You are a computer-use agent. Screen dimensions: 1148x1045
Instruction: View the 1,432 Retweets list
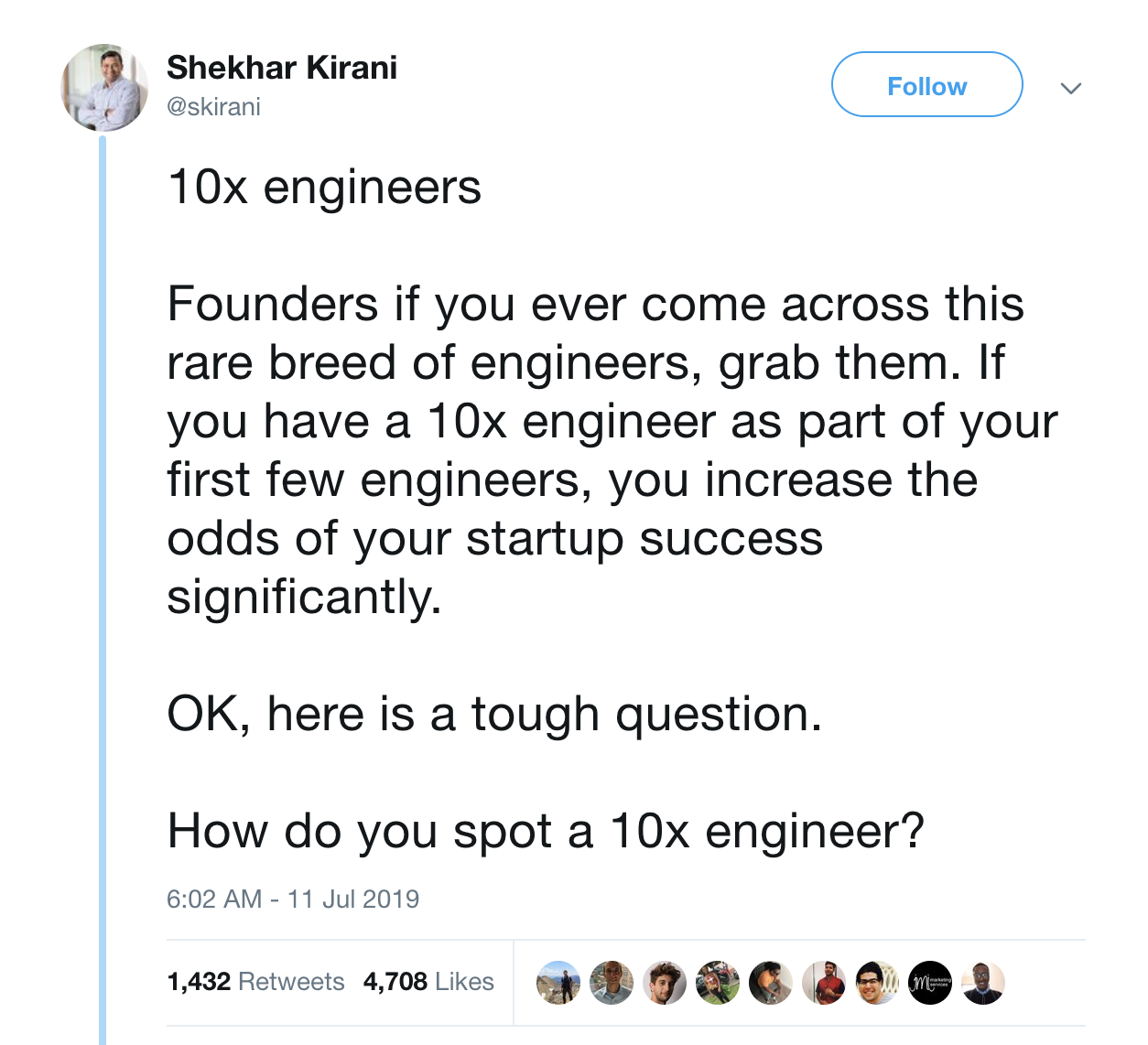tap(255, 982)
